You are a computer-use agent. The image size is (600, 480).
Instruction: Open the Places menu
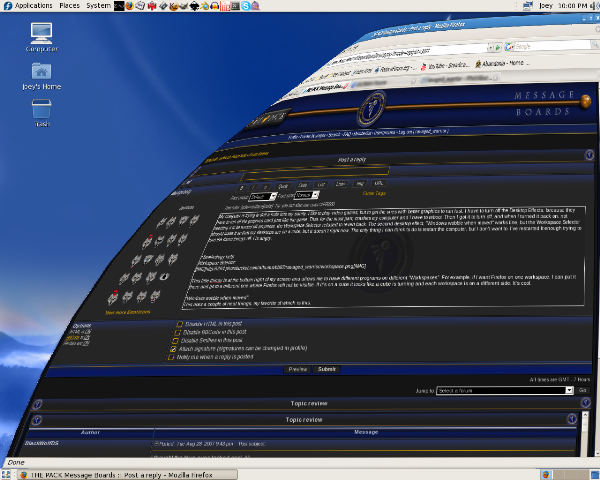click(70, 6)
